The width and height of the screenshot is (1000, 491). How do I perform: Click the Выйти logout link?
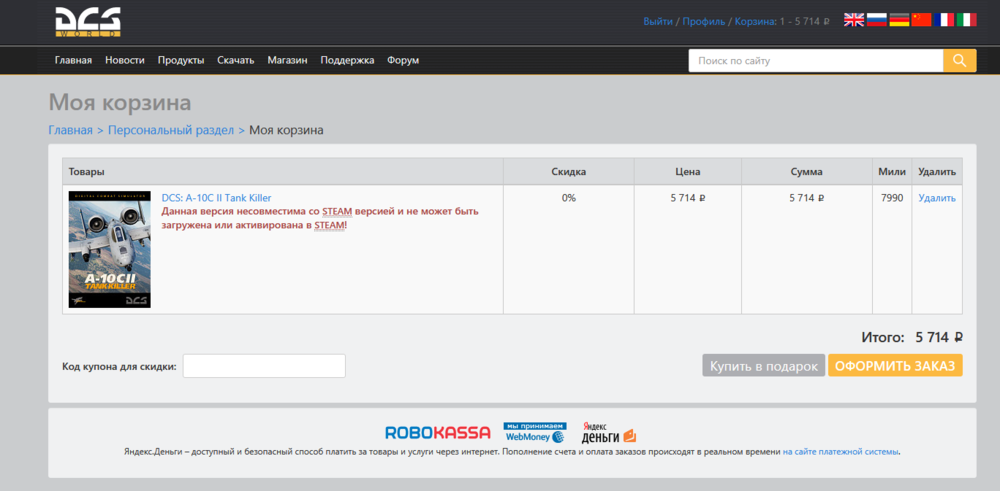click(658, 21)
